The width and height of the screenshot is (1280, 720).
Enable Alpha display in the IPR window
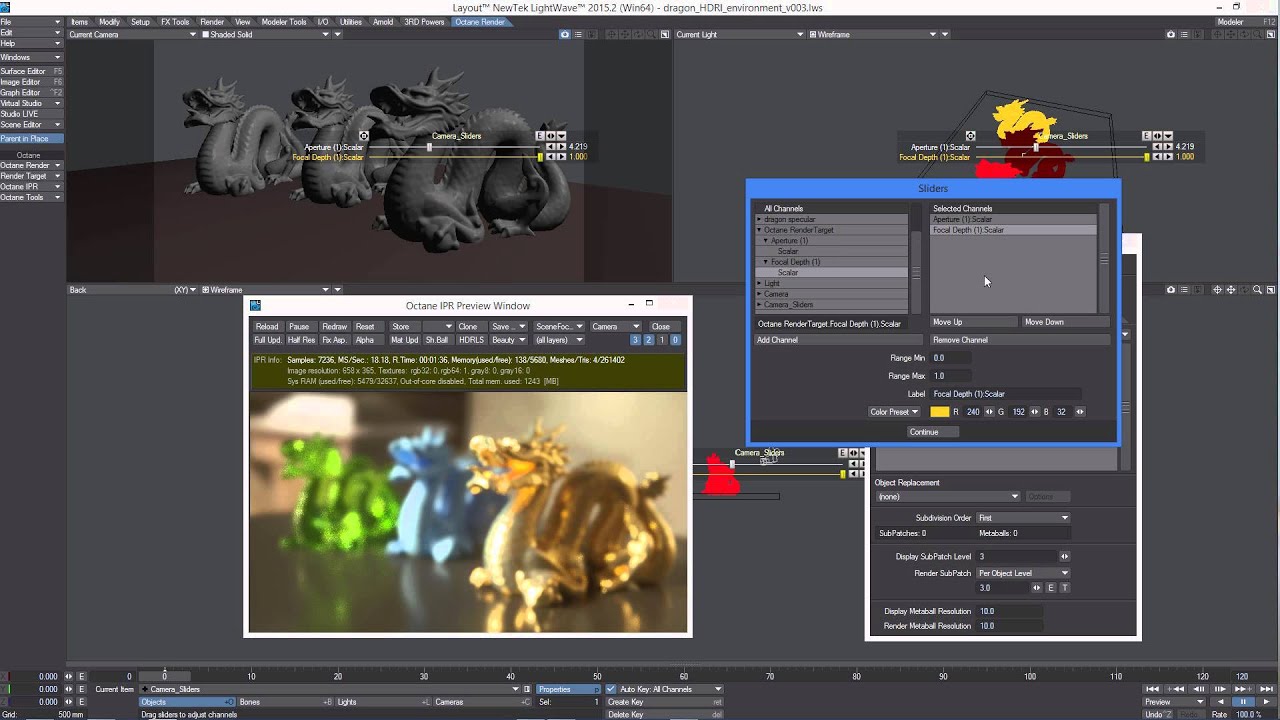(365, 340)
